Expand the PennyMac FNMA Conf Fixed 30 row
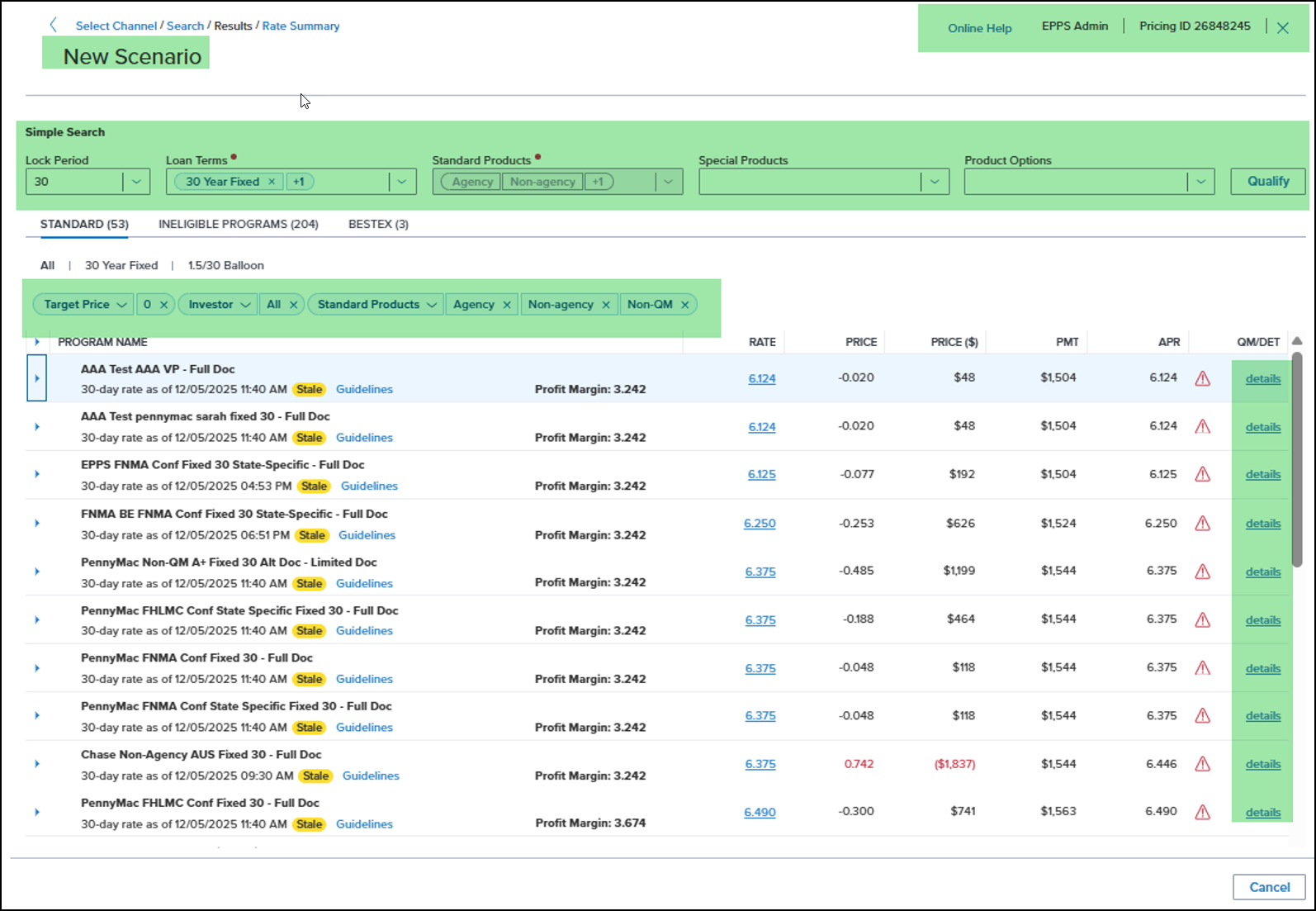The width and height of the screenshot is (1316, 911). tap(37, 668)
